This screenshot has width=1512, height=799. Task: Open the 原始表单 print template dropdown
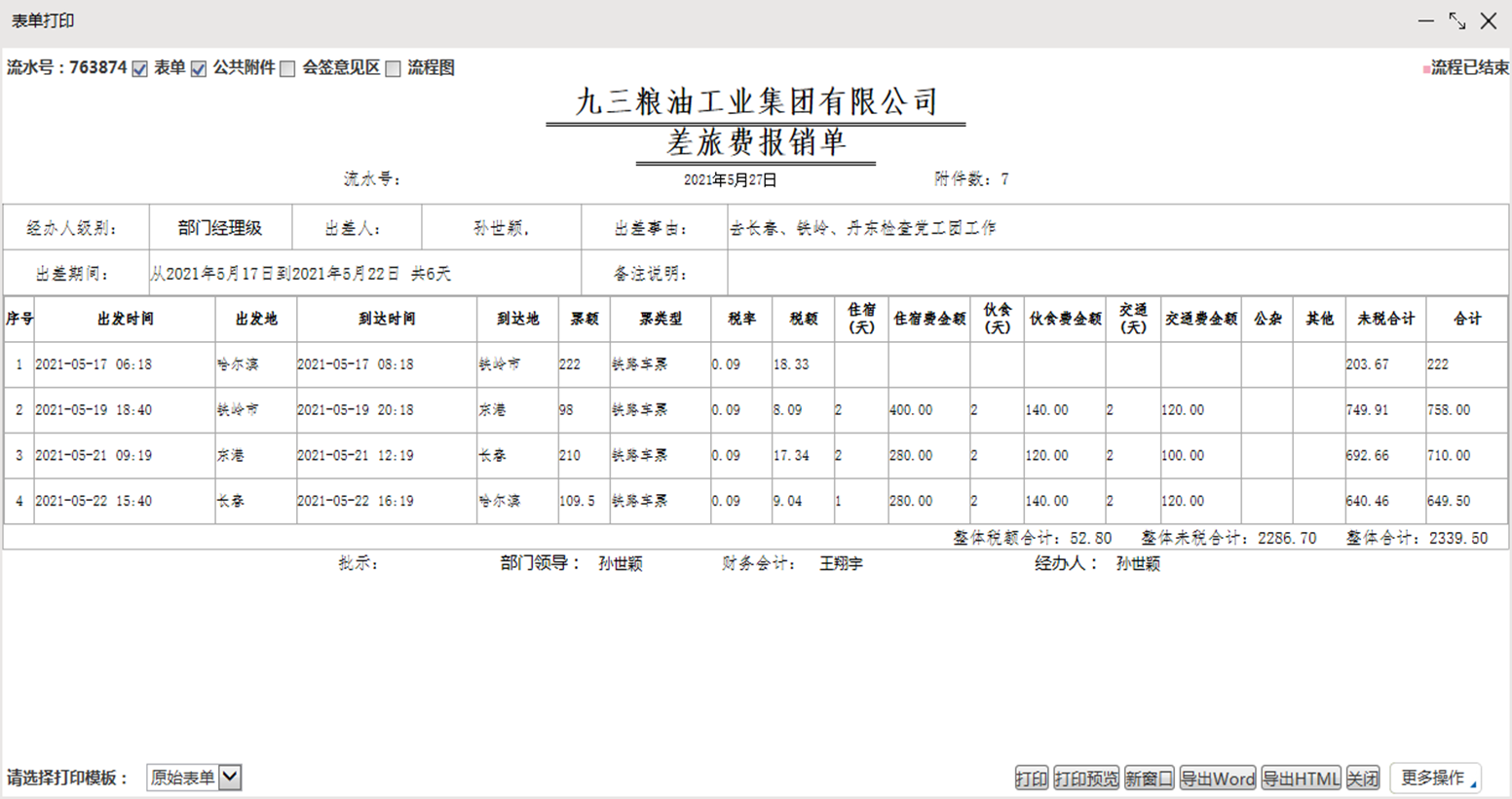point(230,778)
